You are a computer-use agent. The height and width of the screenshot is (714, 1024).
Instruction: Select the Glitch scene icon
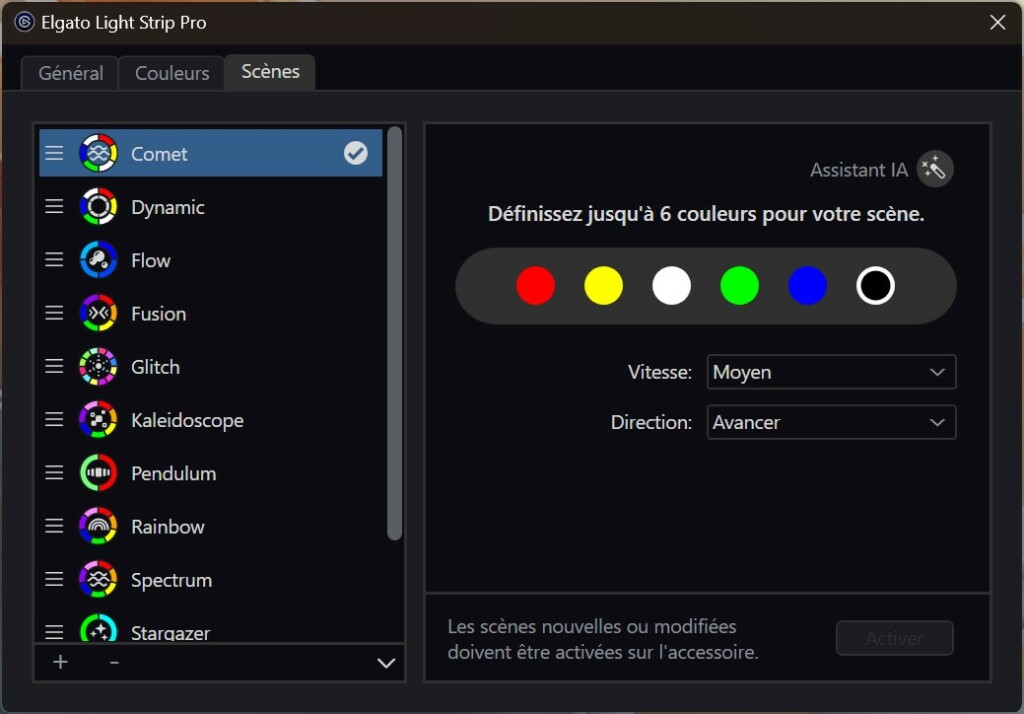(x=97, y=366)
